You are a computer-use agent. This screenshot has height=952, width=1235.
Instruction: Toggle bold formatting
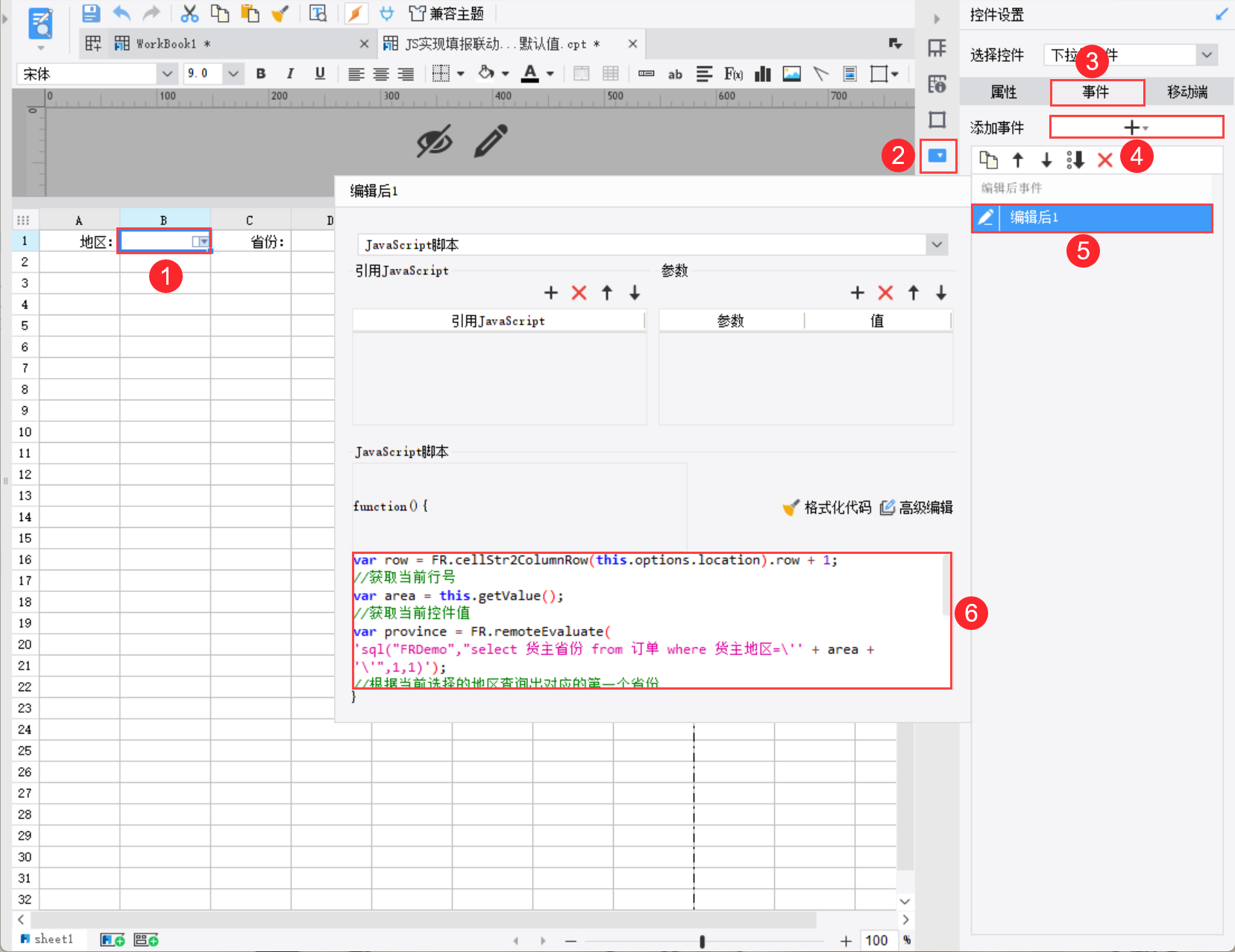click(x=261, y=74)
